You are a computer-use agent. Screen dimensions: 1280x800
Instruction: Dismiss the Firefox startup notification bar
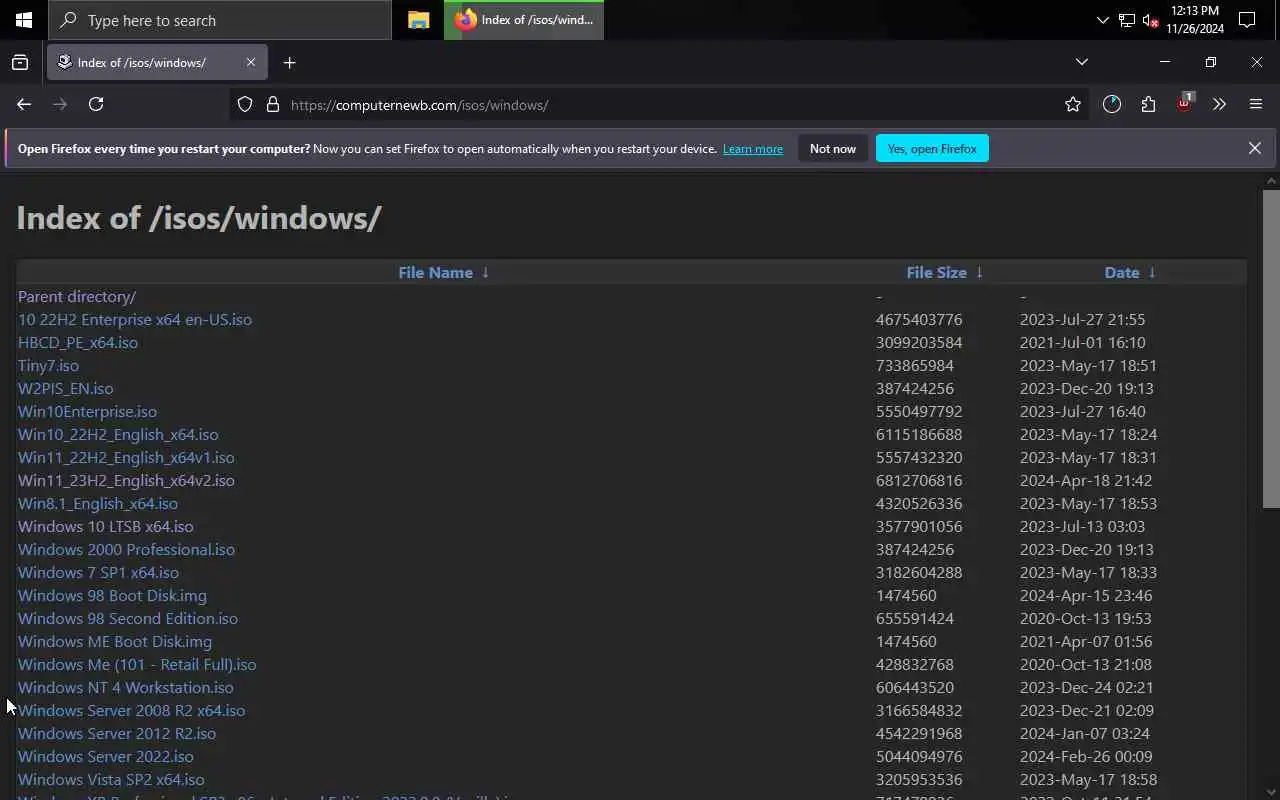tap(1254, 148)
